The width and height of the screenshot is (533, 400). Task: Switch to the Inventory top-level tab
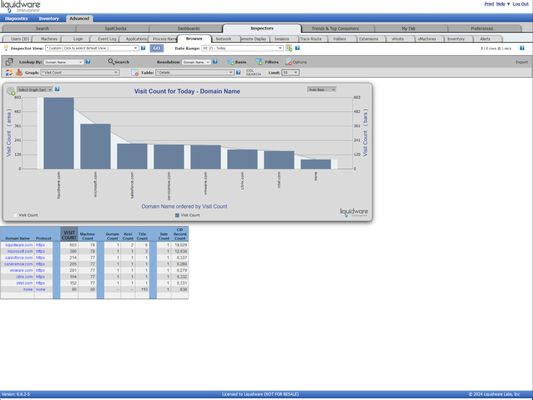point(49,19)
